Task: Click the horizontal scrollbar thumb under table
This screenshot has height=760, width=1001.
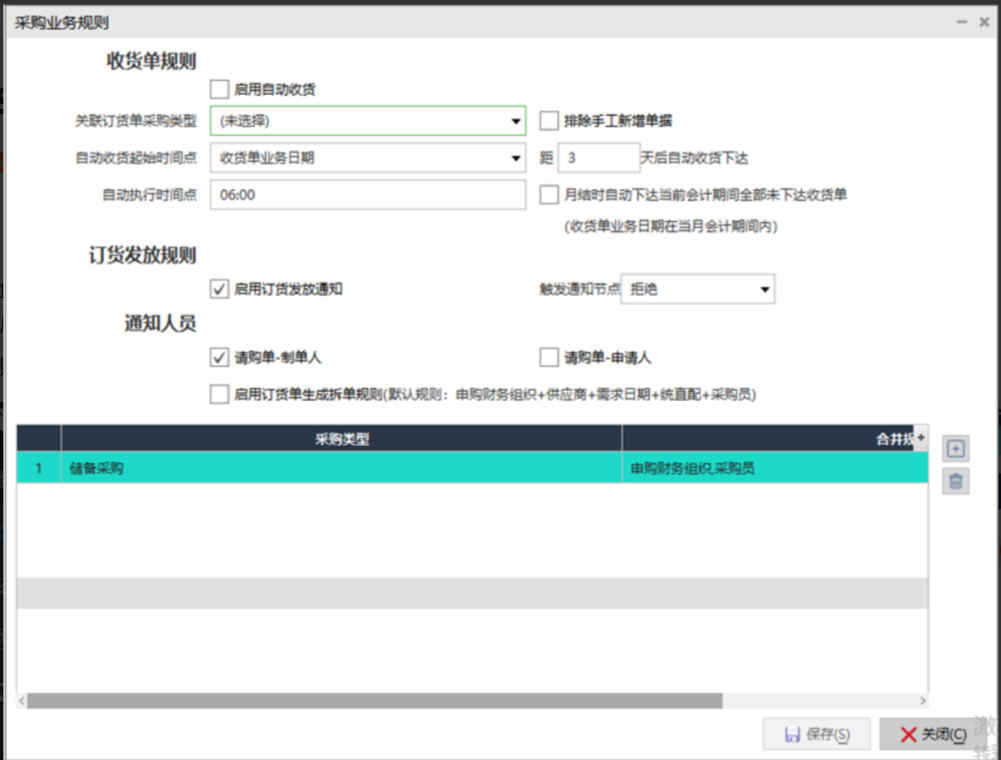Action: 374,701
